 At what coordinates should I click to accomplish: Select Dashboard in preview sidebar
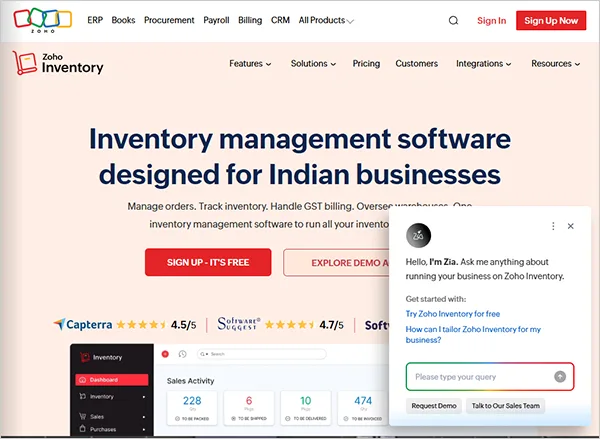pyautogui.click(x=112, y=380)
